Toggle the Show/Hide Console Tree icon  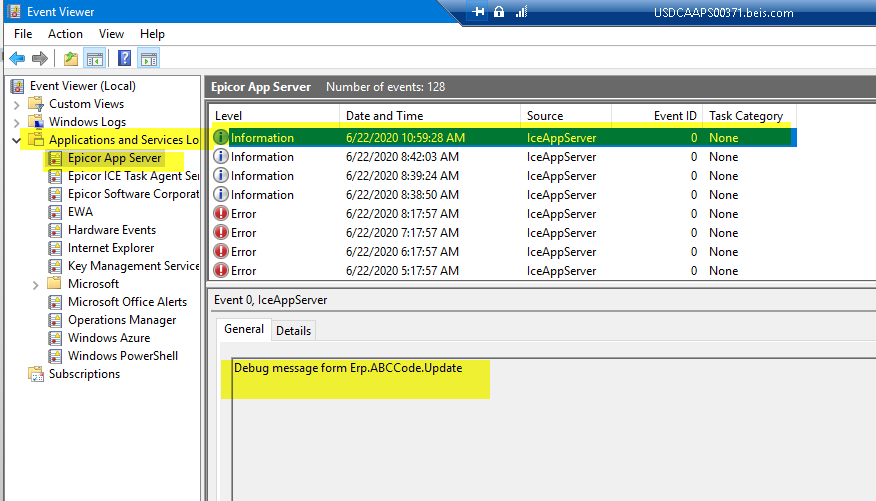tap(94, 58)
